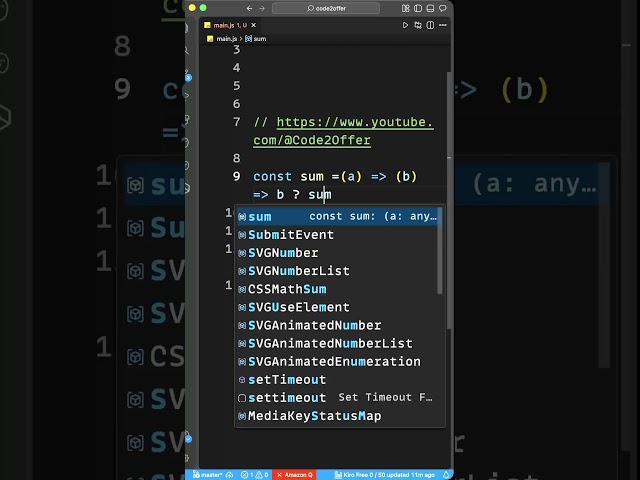Go forward with the right arrow in title bar
Screen dimensions: 640x480
coord(262,8)
